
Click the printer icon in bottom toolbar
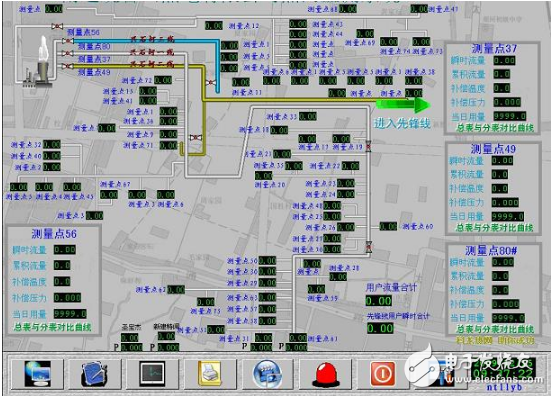[210, 374]
